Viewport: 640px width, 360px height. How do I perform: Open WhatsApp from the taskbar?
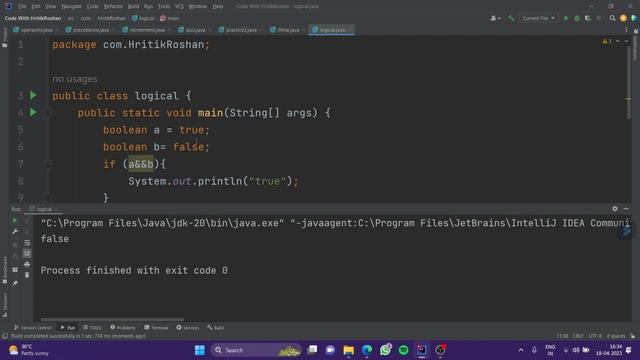pyautogui.click(x=385, y=350)
